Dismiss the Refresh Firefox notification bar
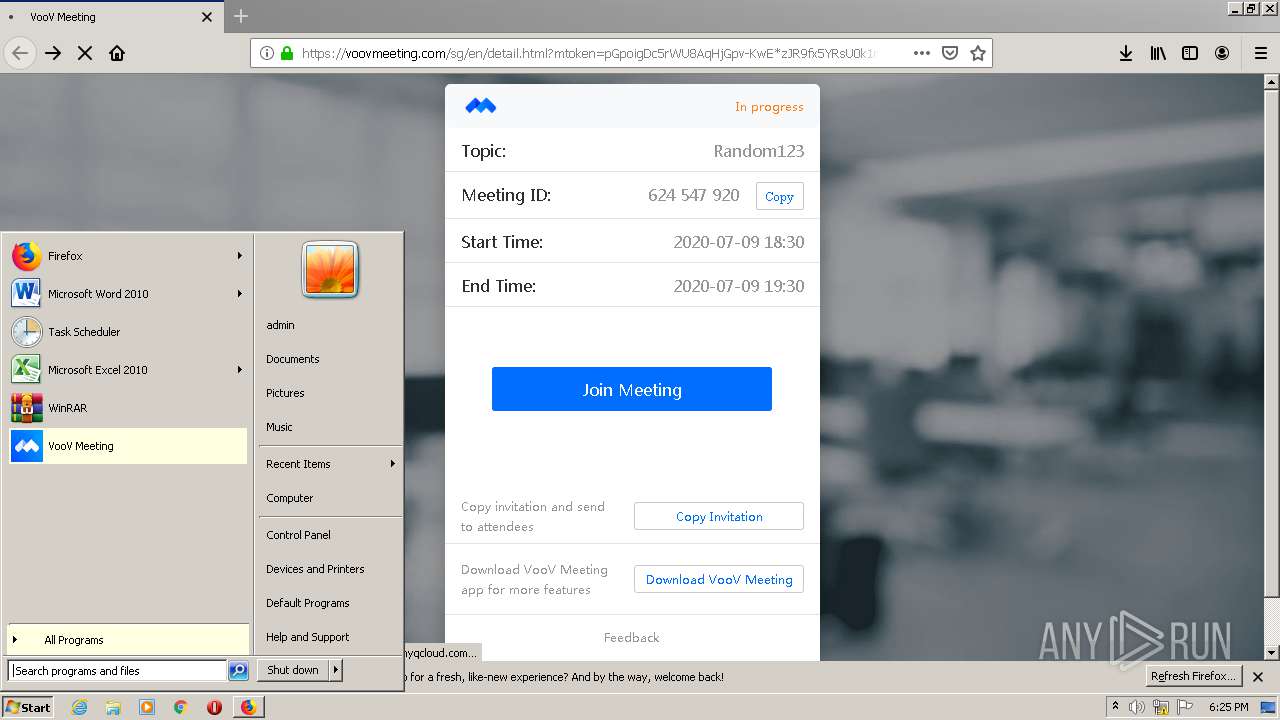Screen dimensions: 1280x720 [x=1258, y=677]
